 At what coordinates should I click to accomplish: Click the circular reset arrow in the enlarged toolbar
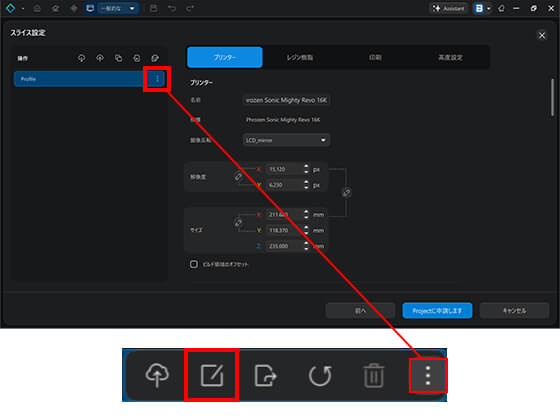[x=320, y=375]
